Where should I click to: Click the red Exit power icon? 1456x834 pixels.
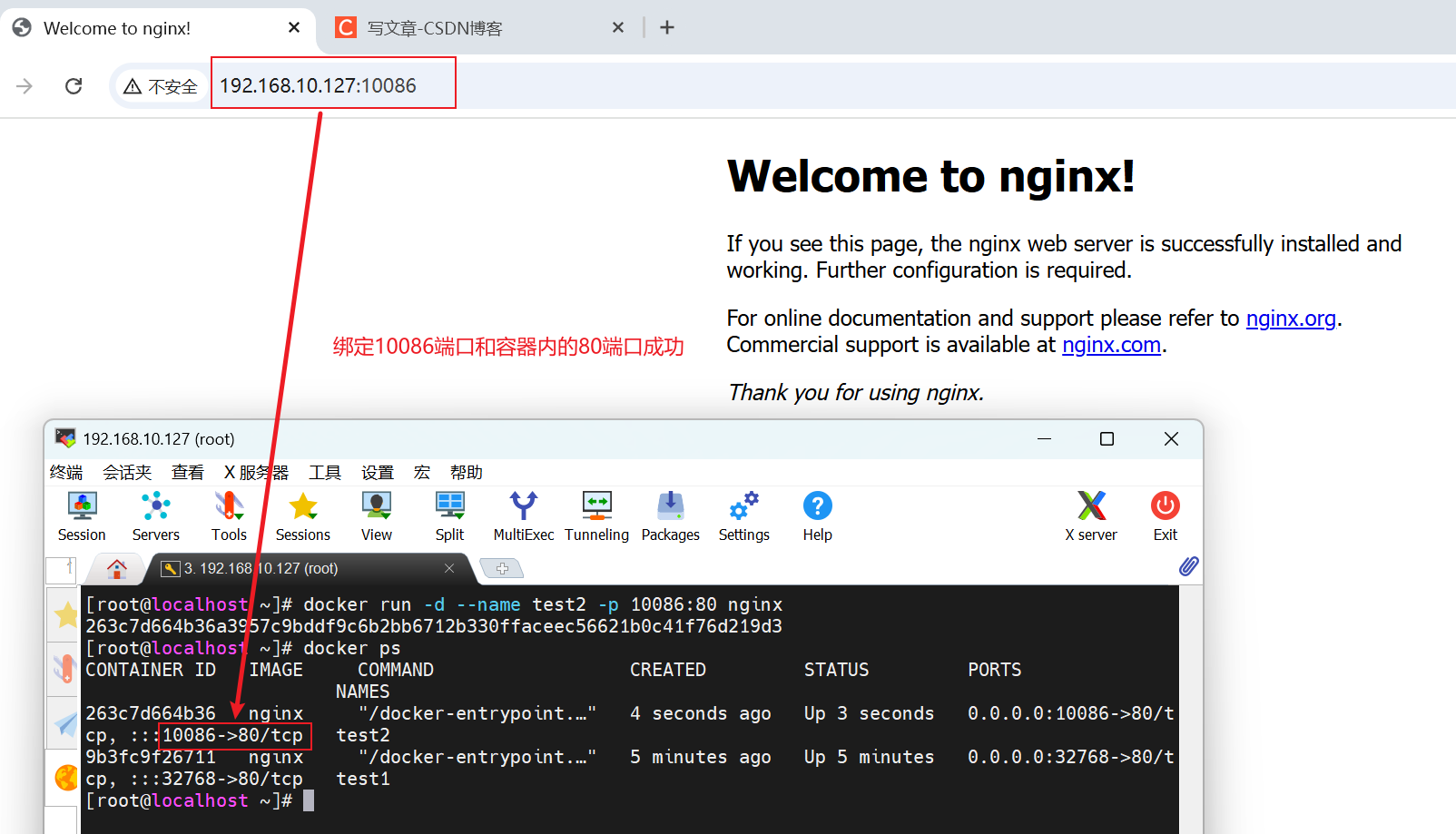coord(1166,516)
